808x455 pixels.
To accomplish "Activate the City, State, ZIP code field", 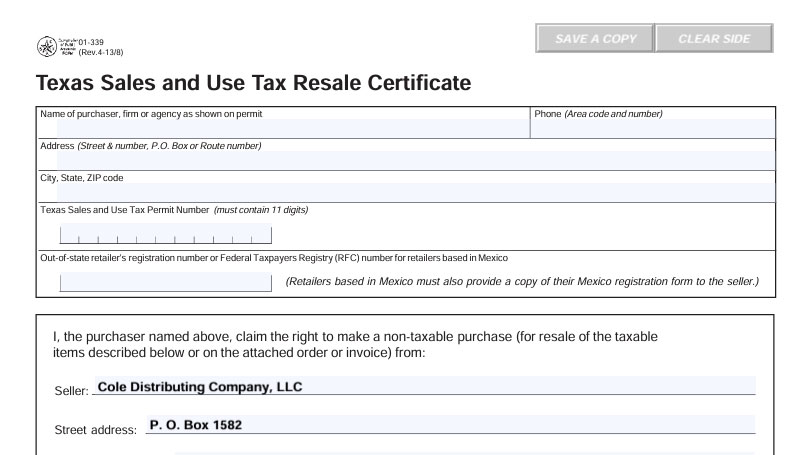I will [415, 192].
